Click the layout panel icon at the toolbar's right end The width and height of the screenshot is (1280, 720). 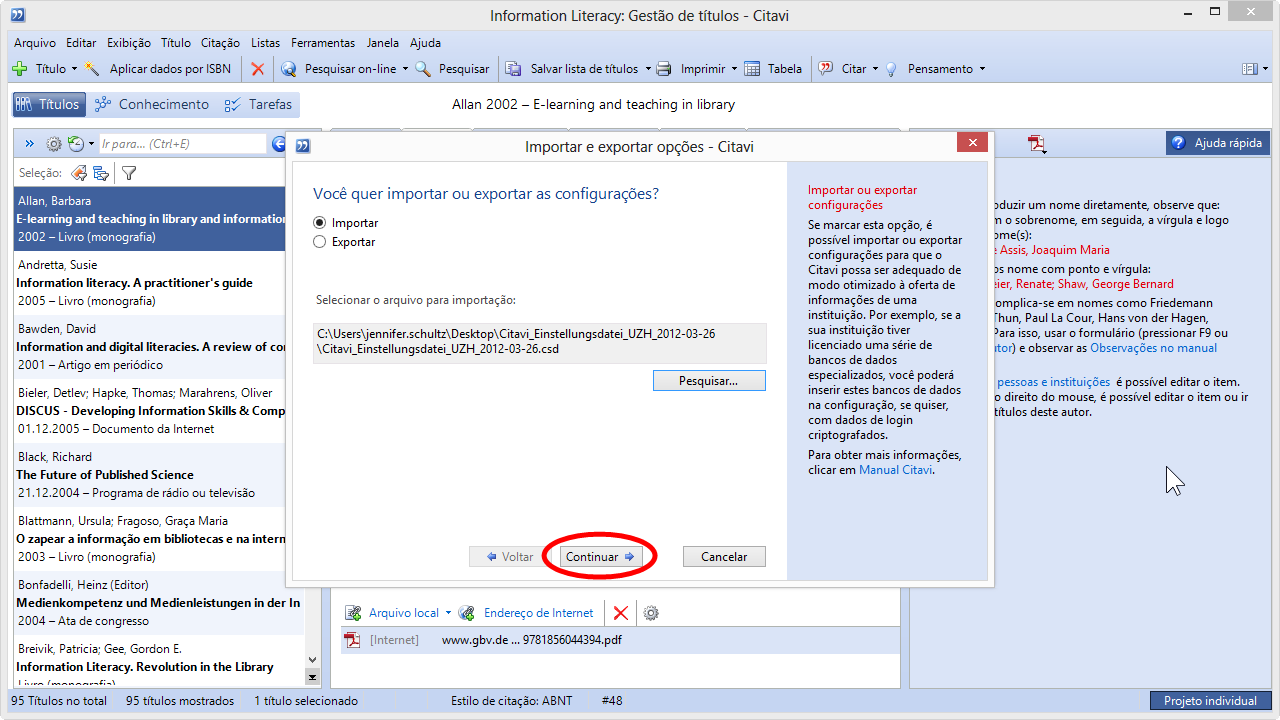pyautogui.click(x=1249, y=69)
